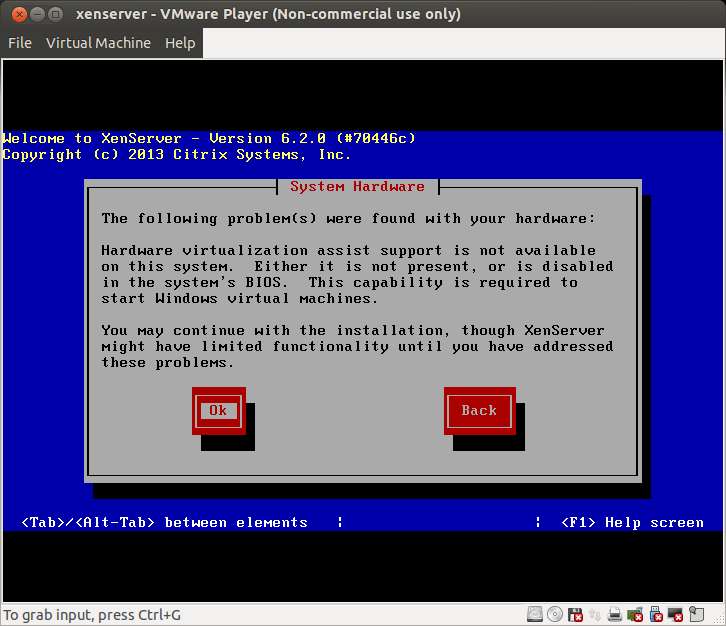Click the disconnected floppy drive icon
726x626 pixels.
(576, 614)
